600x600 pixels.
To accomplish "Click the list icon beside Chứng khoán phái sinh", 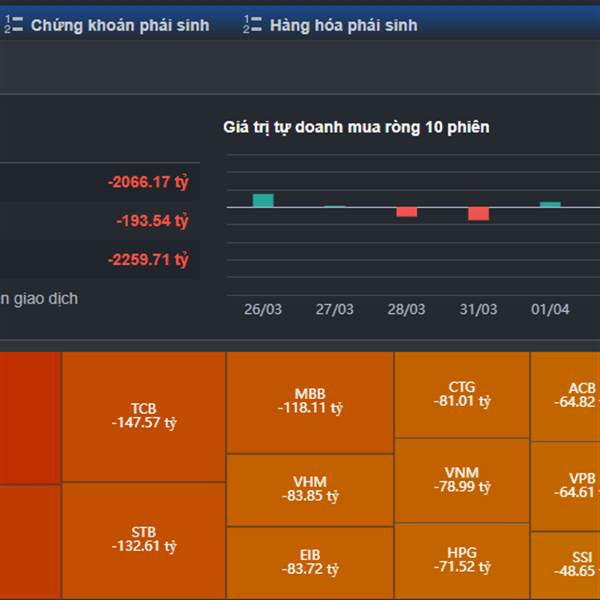I will point(13,24).
